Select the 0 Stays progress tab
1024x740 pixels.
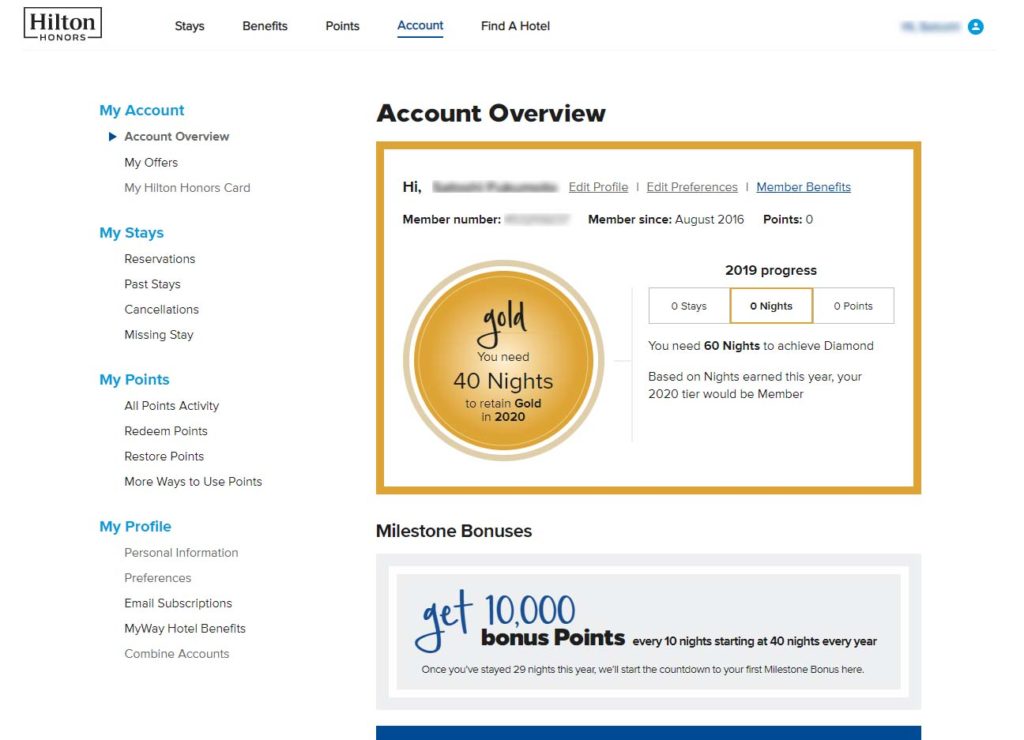689,306
